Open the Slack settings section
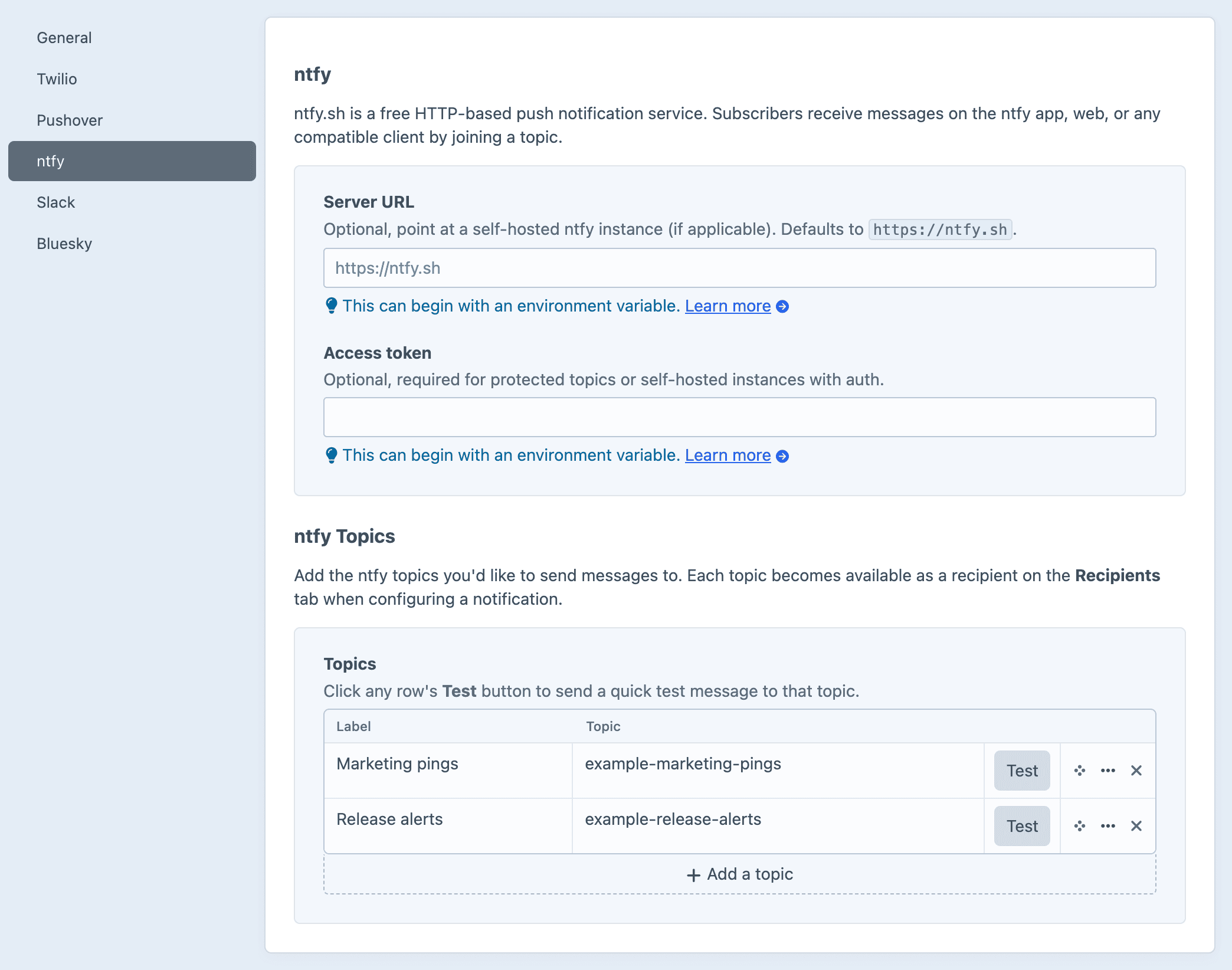Image resolution: width=1232 pixels, height=970 pixels. [132, 202]
